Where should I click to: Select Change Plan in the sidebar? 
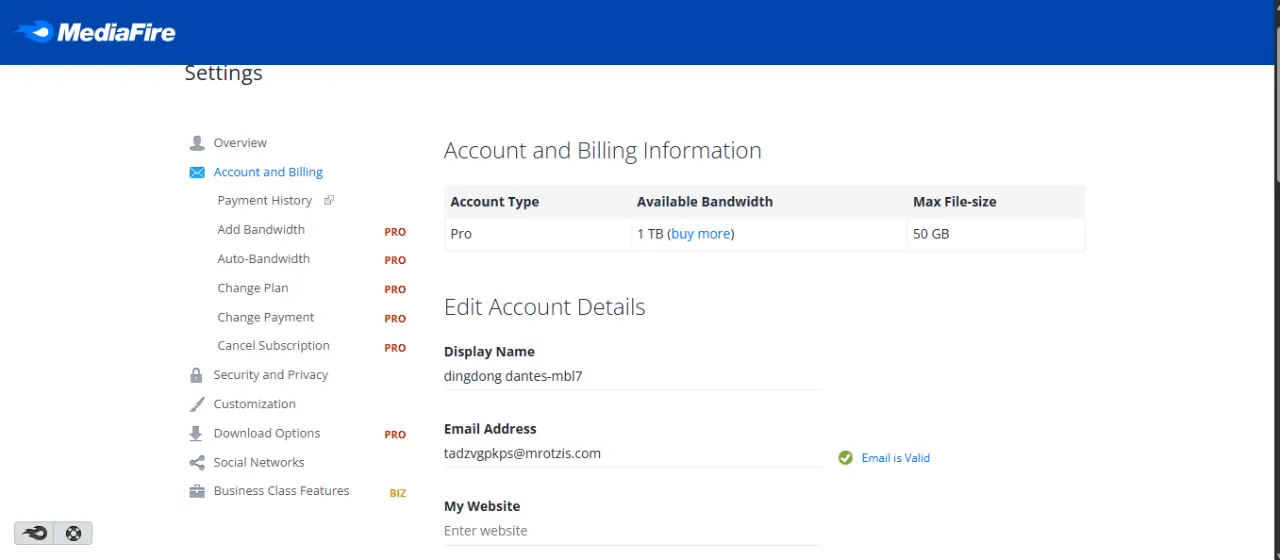coord(253,288)
